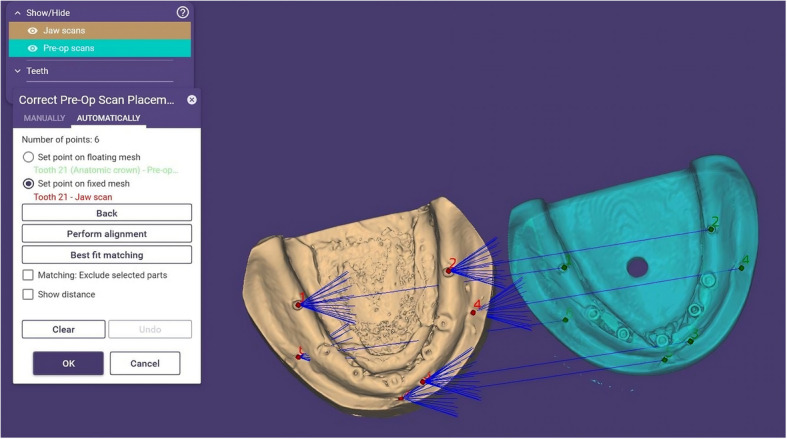Click the Pre-op scans row

pyautogui.click(x=100, y=48)
